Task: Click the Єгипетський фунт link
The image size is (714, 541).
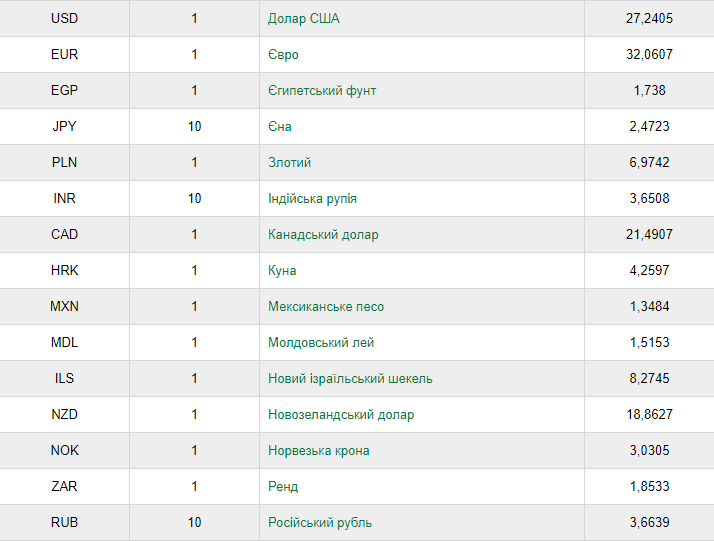Action: click(322, 91)
